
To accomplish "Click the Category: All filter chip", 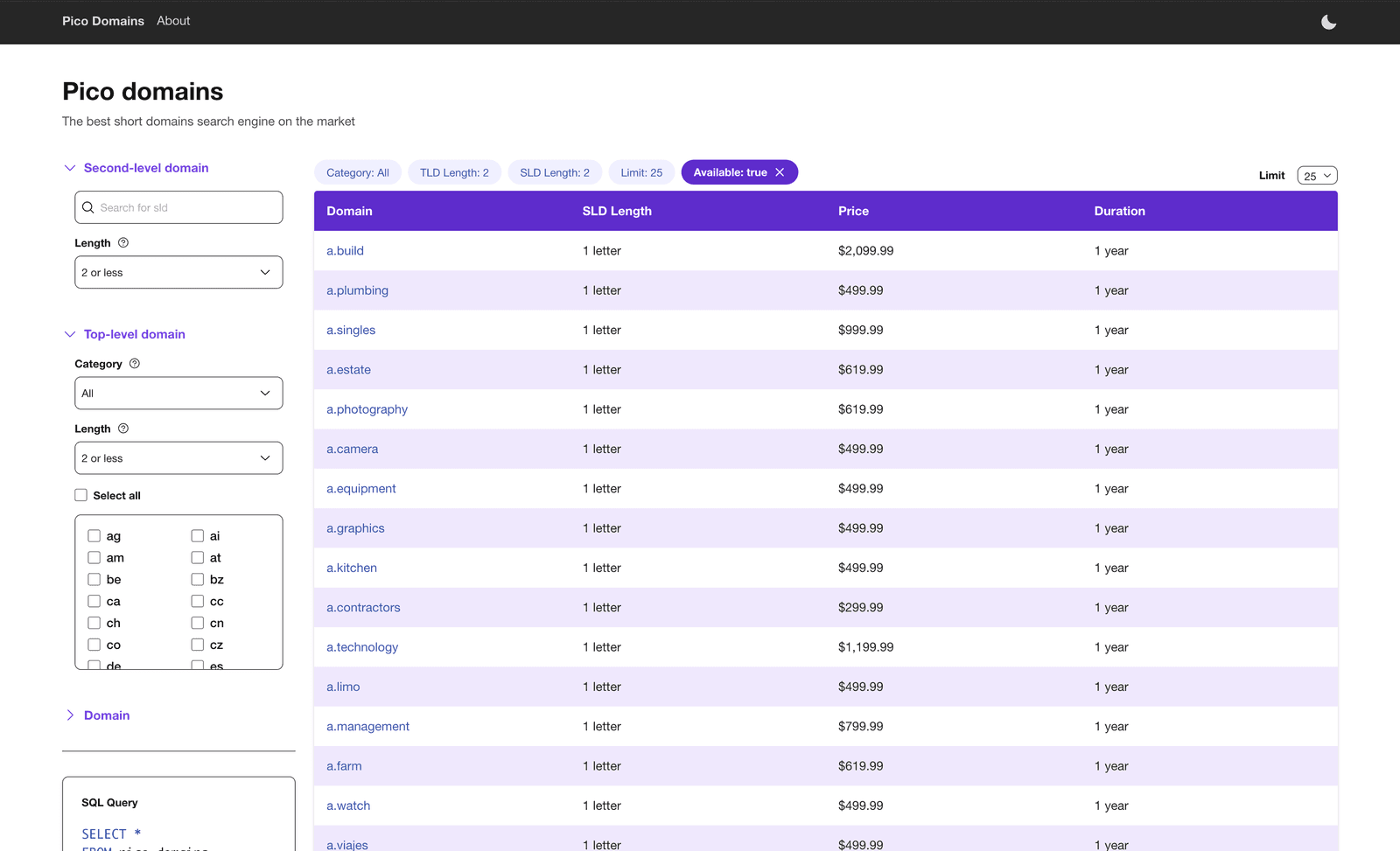I will (x=358, y=172).
